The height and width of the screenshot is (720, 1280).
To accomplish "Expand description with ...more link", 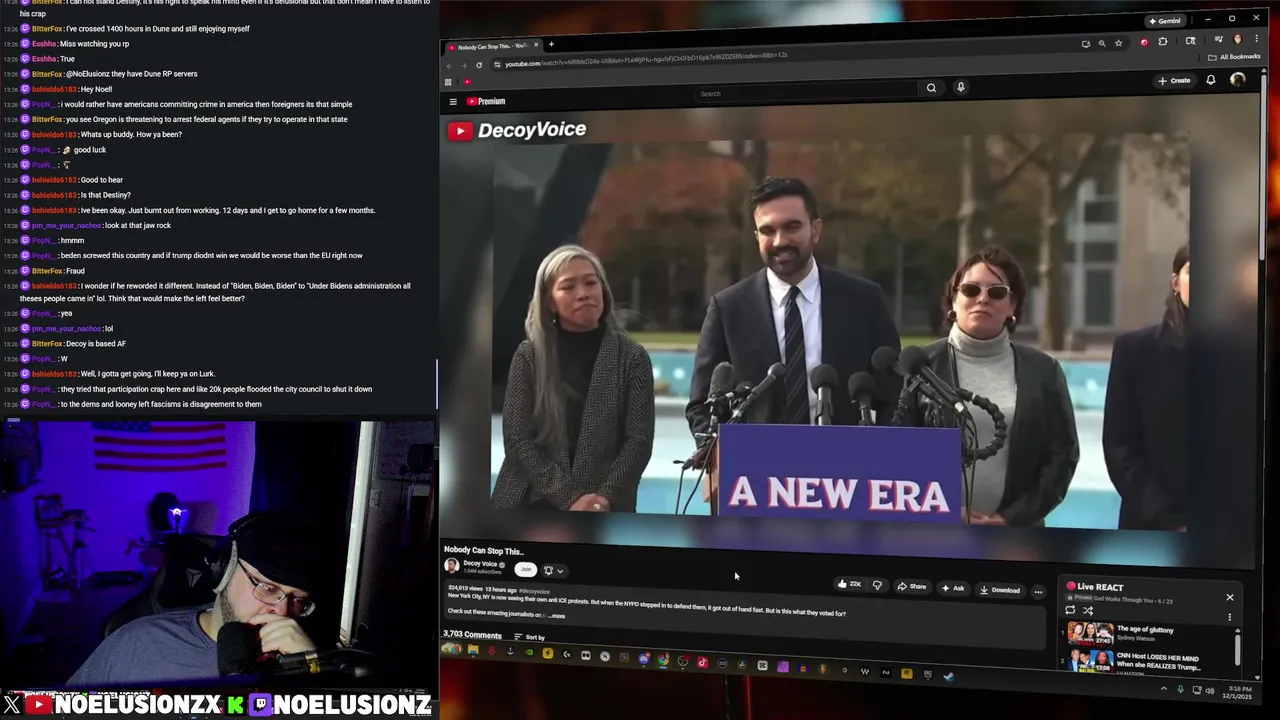I will pyautogui.click(x=556, y=616).
